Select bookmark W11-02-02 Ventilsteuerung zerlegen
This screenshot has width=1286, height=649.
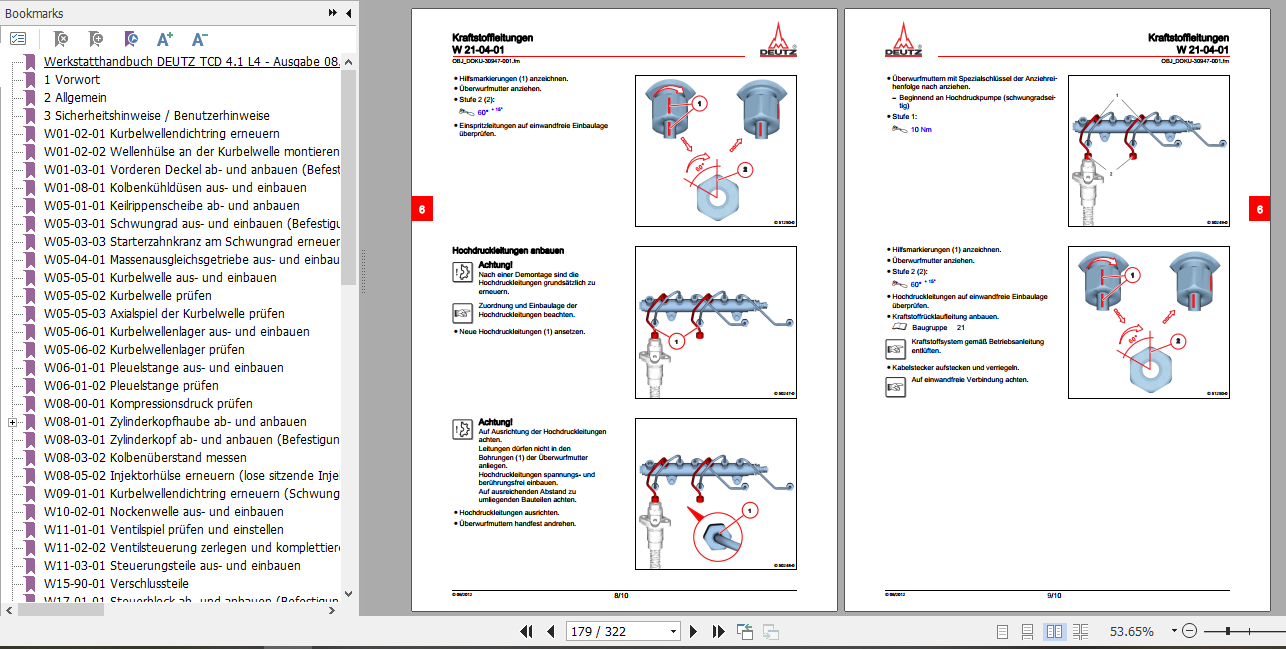pyautogui.click(x=192, y=547)
